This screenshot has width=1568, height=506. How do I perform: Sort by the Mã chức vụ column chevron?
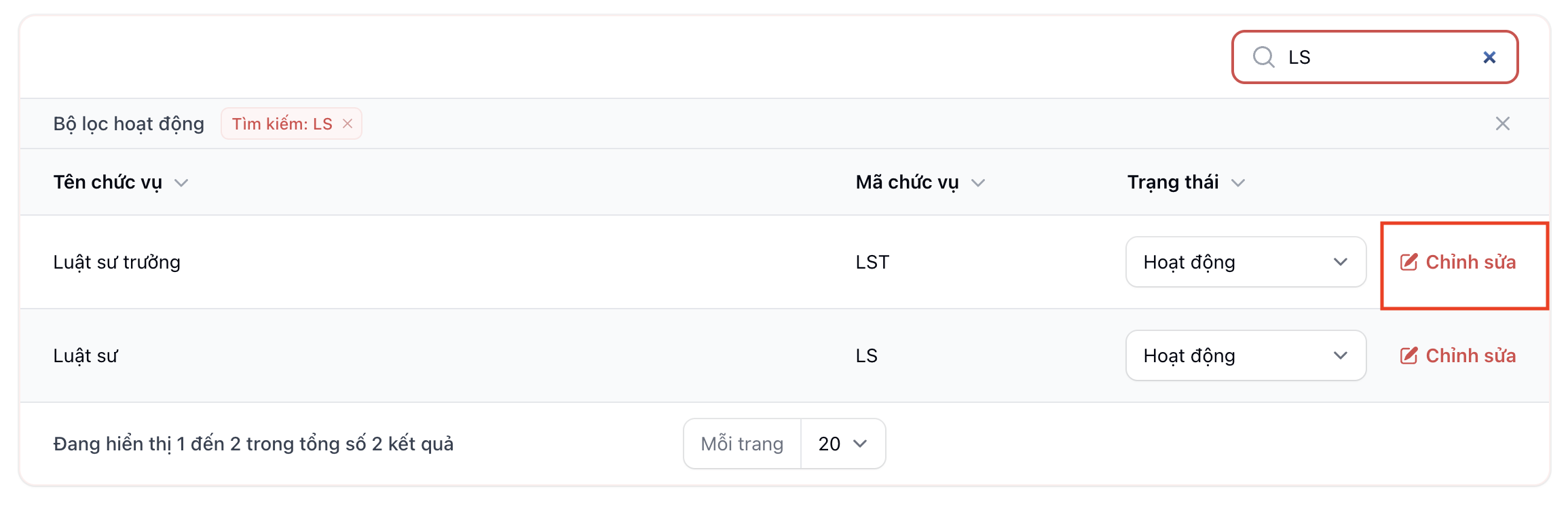coord(978,183)
